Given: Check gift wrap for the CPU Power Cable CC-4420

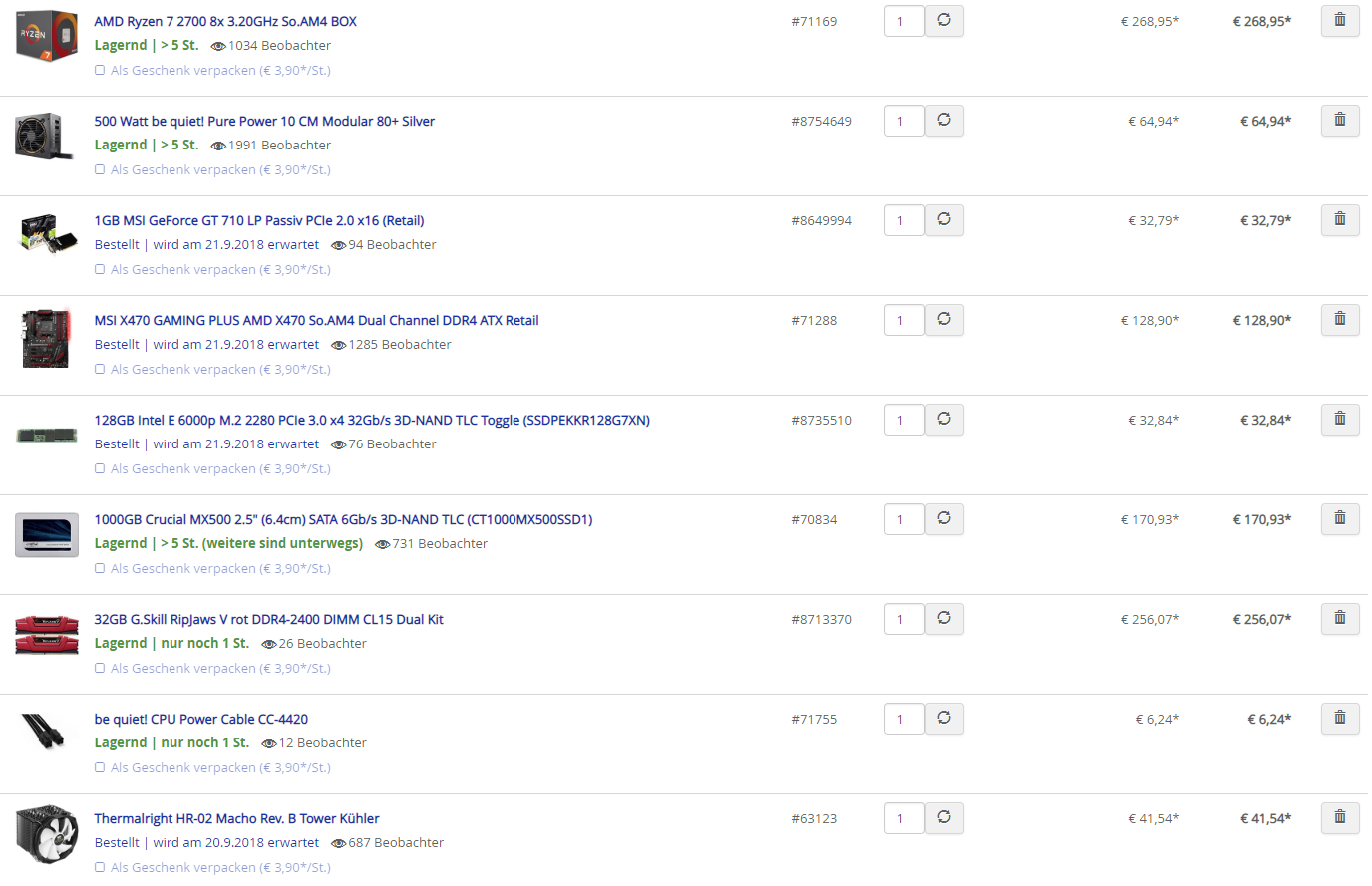Looking at the screenshot, I should [100, 767].
